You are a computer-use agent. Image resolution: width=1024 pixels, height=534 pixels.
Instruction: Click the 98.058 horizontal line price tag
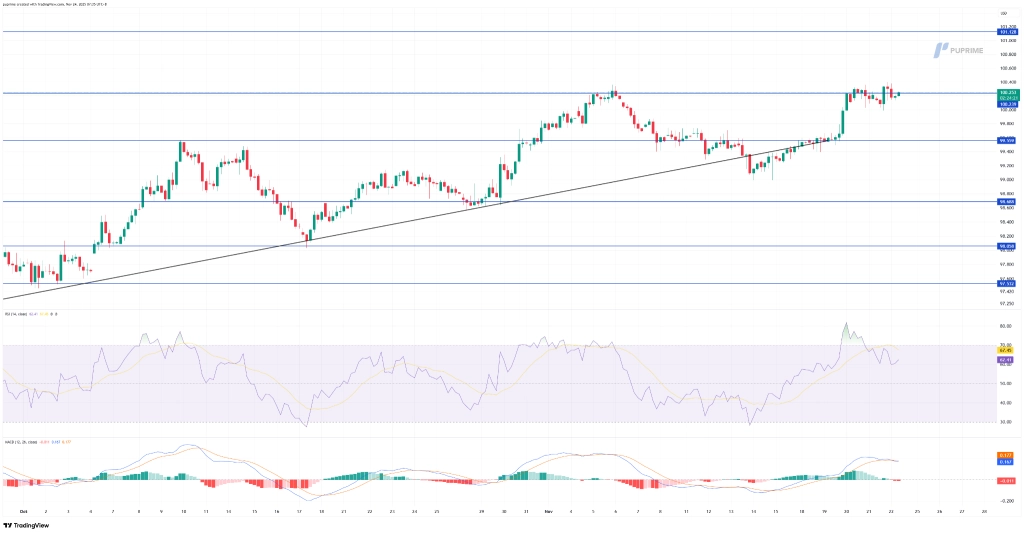click(x=1007, y=245)
